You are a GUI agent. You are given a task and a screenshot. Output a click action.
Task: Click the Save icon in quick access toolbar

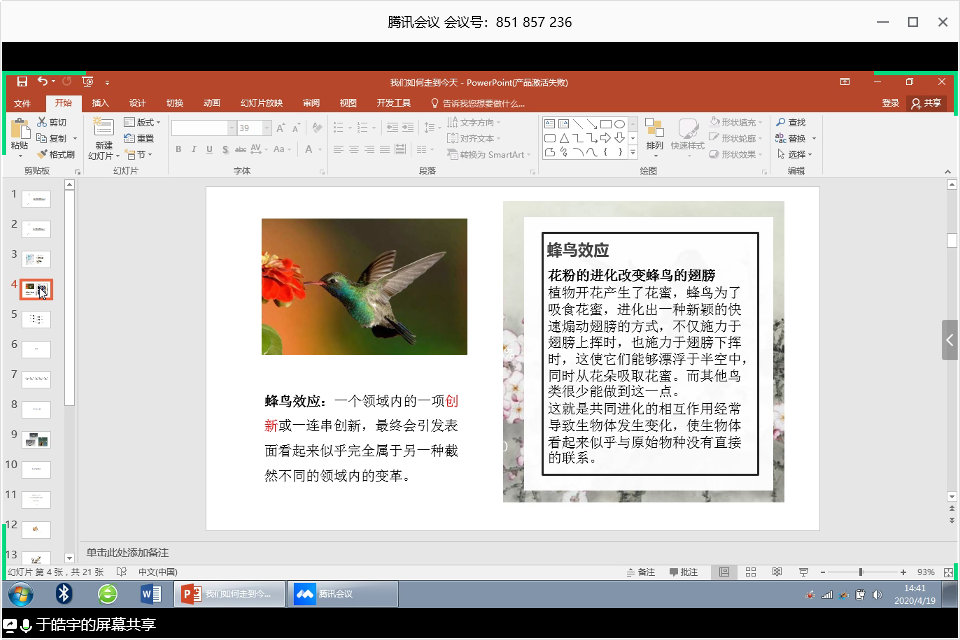(22, 81)
